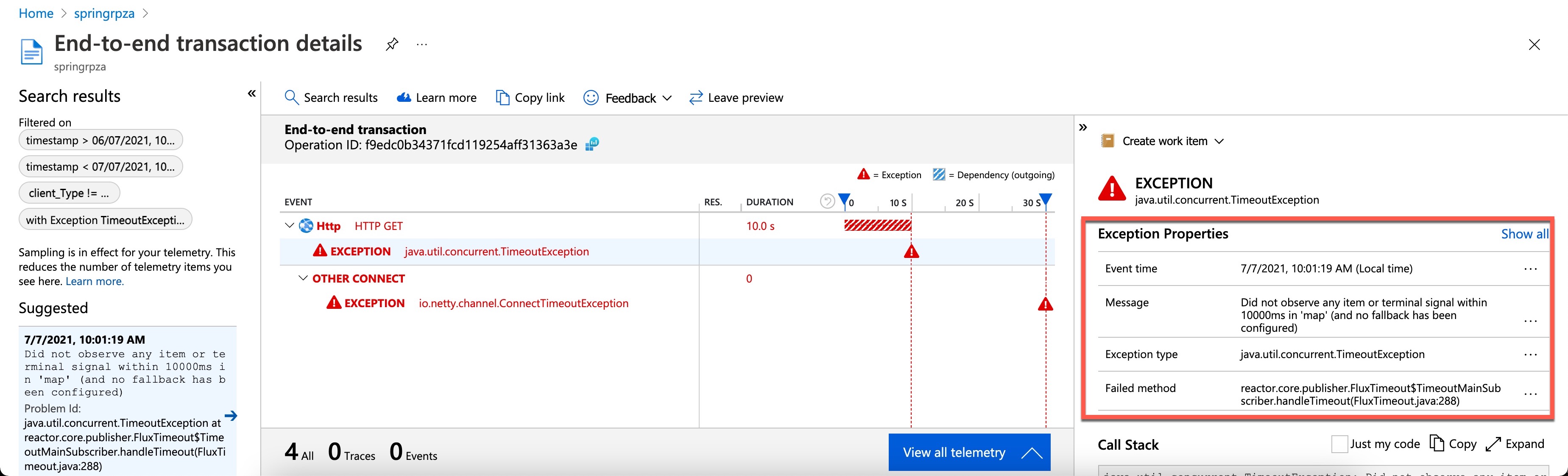
Task: Select the ConnectTimeoutException timeline marker
Action: (x=1045, y=304)
